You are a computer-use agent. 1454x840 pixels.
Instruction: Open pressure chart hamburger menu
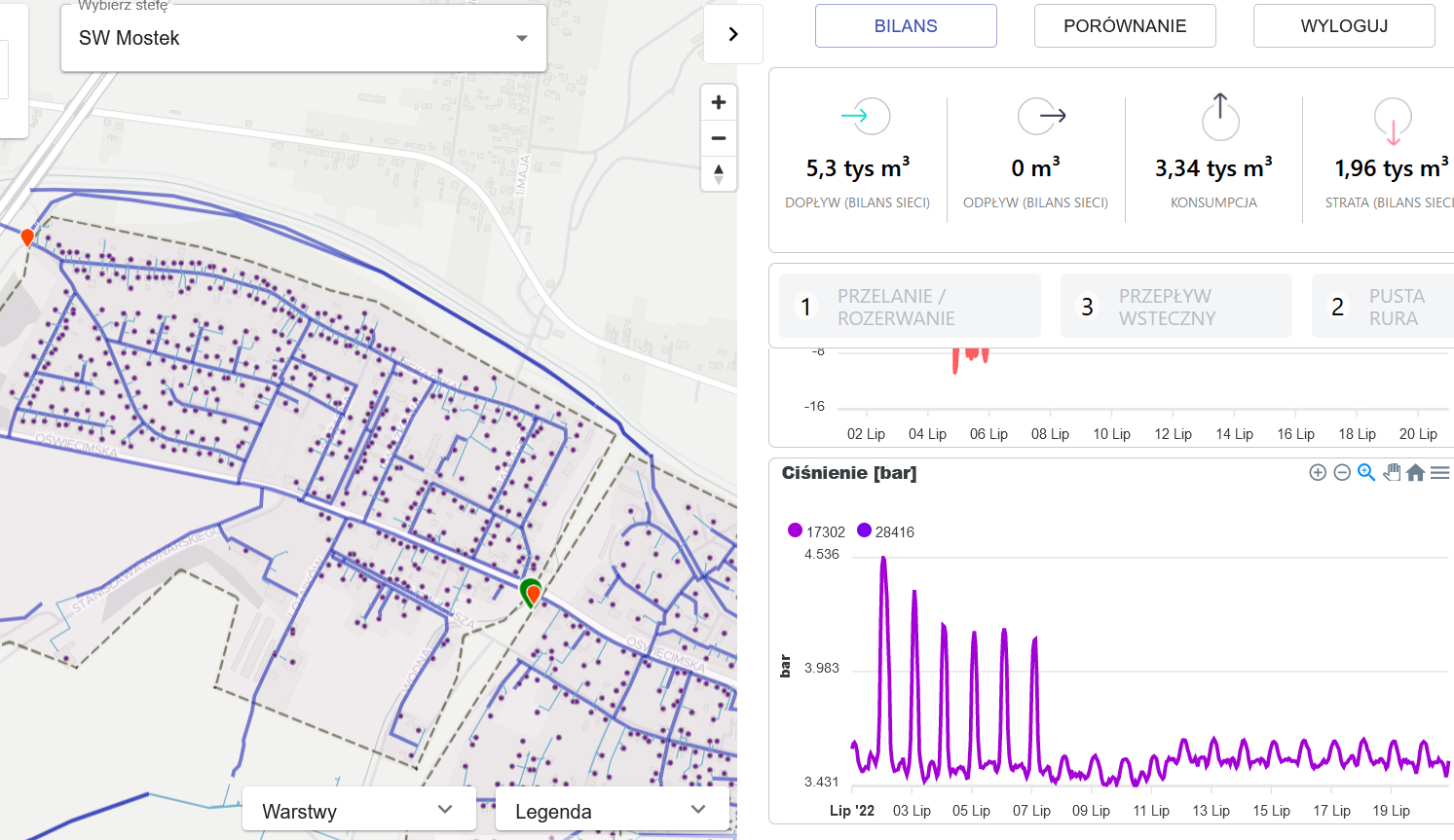tap(1440, 472)
